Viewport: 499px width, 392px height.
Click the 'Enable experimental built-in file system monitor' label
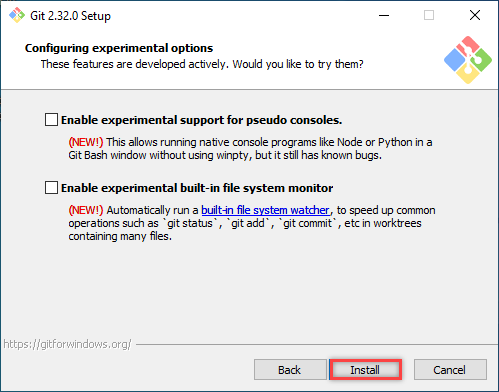pyautogui.click(x=197, y=188)
